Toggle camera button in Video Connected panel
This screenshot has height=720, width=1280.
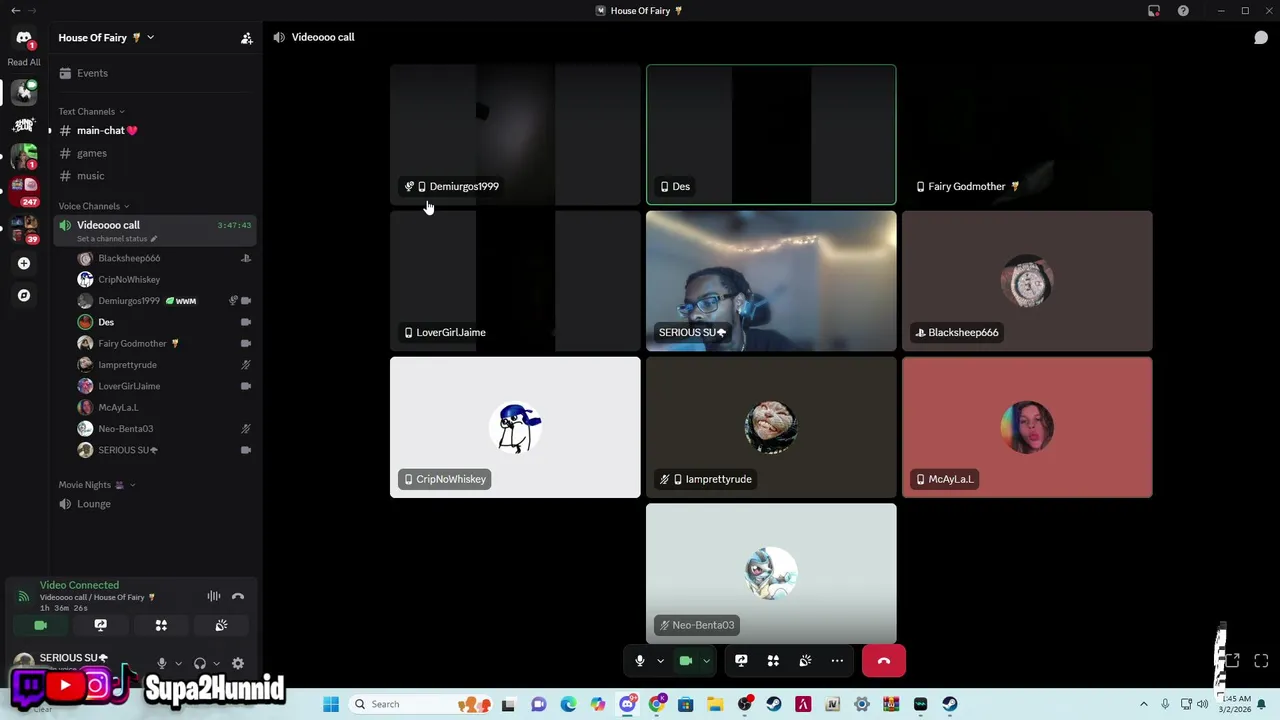coord(41,625)
